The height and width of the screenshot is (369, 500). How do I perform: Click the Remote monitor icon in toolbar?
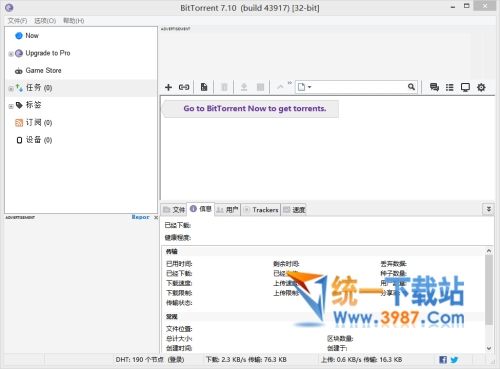tap(465, 87)
